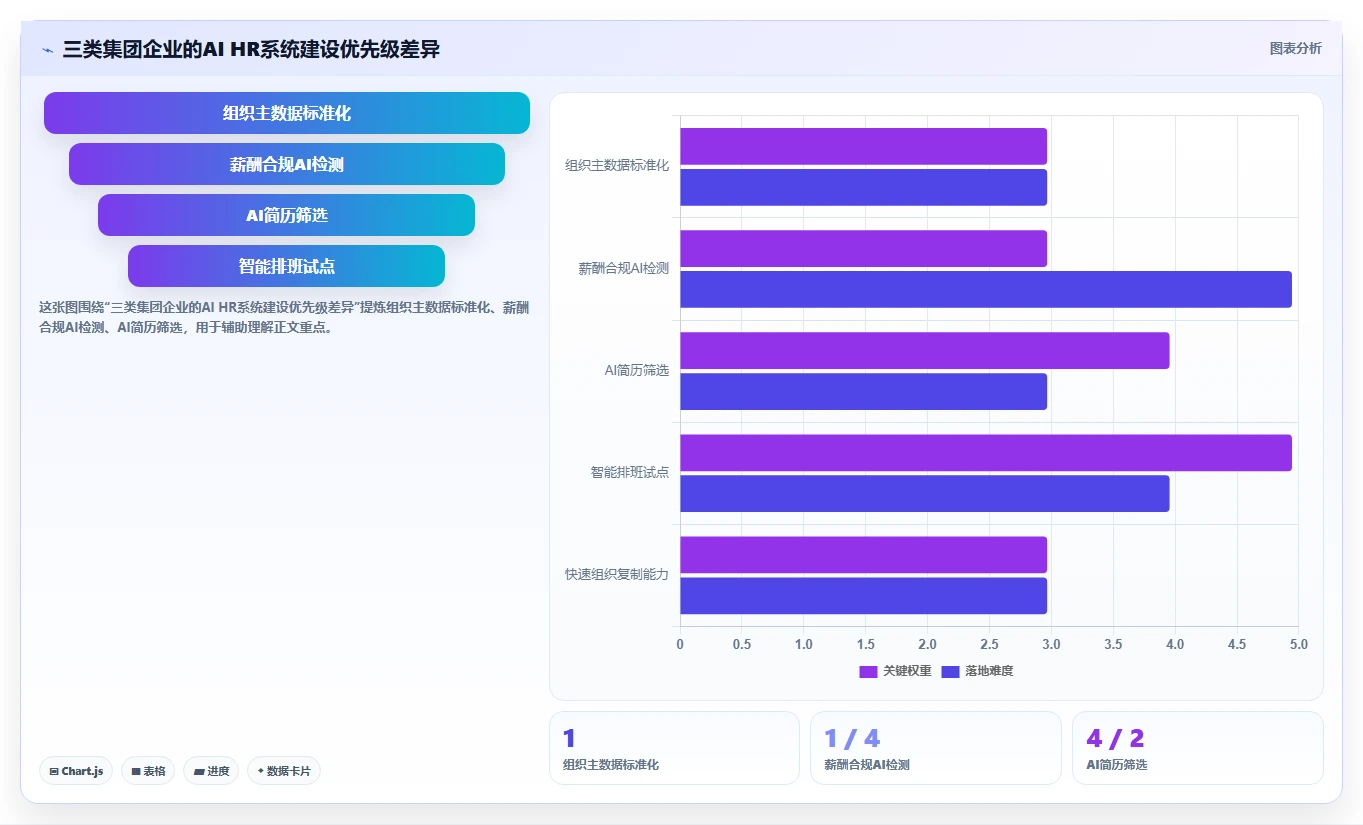Select the AI简历筛选 funnel bar
This screenshot has width=1363, height=825.
coord(287,215)
